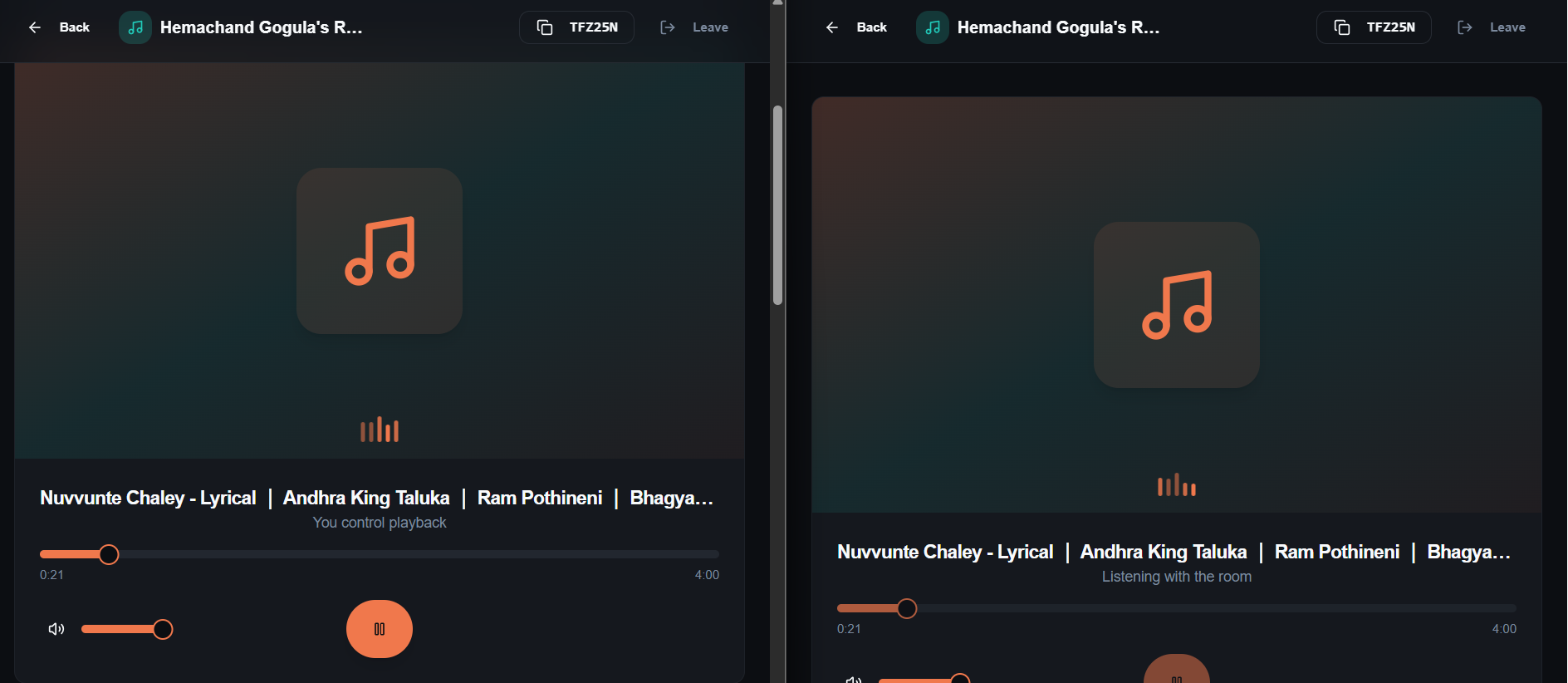Image resolution: width=1568 pixels, height=683 pixels.
Task: Go Back in the left window
Action: point(59,27)
